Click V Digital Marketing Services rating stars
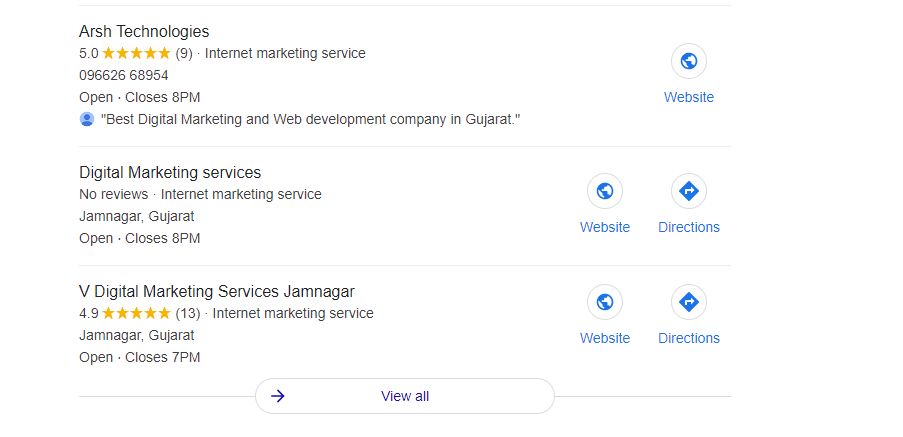 click(136, 313)
